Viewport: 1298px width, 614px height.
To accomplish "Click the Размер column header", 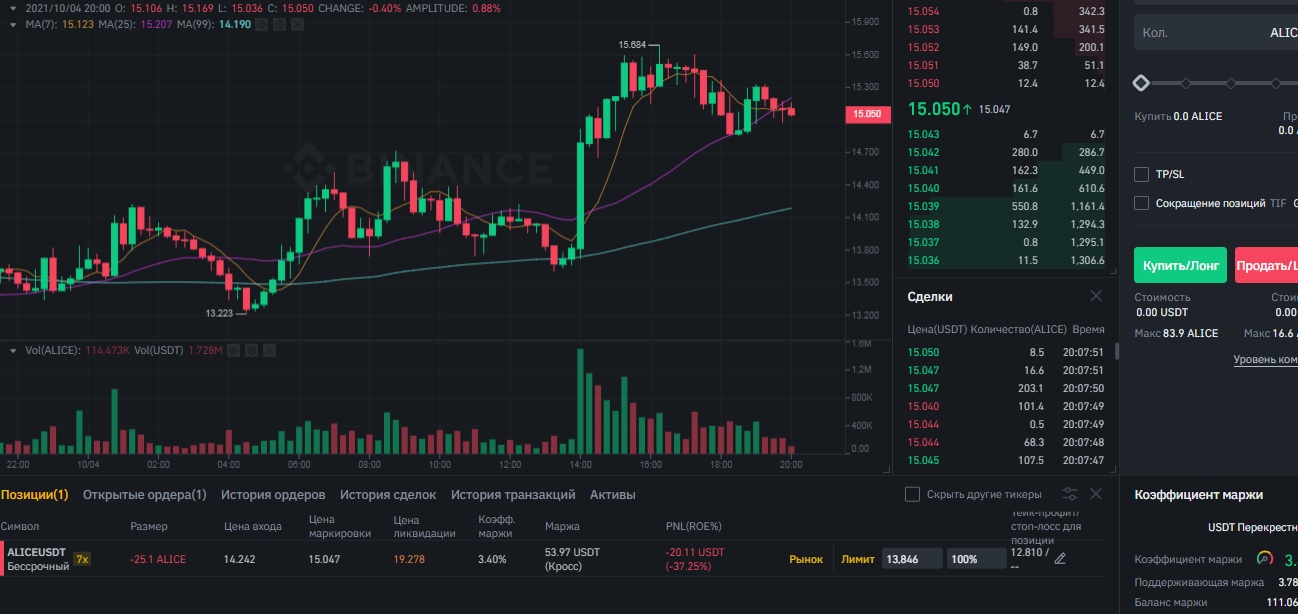I will click(149, 526).
